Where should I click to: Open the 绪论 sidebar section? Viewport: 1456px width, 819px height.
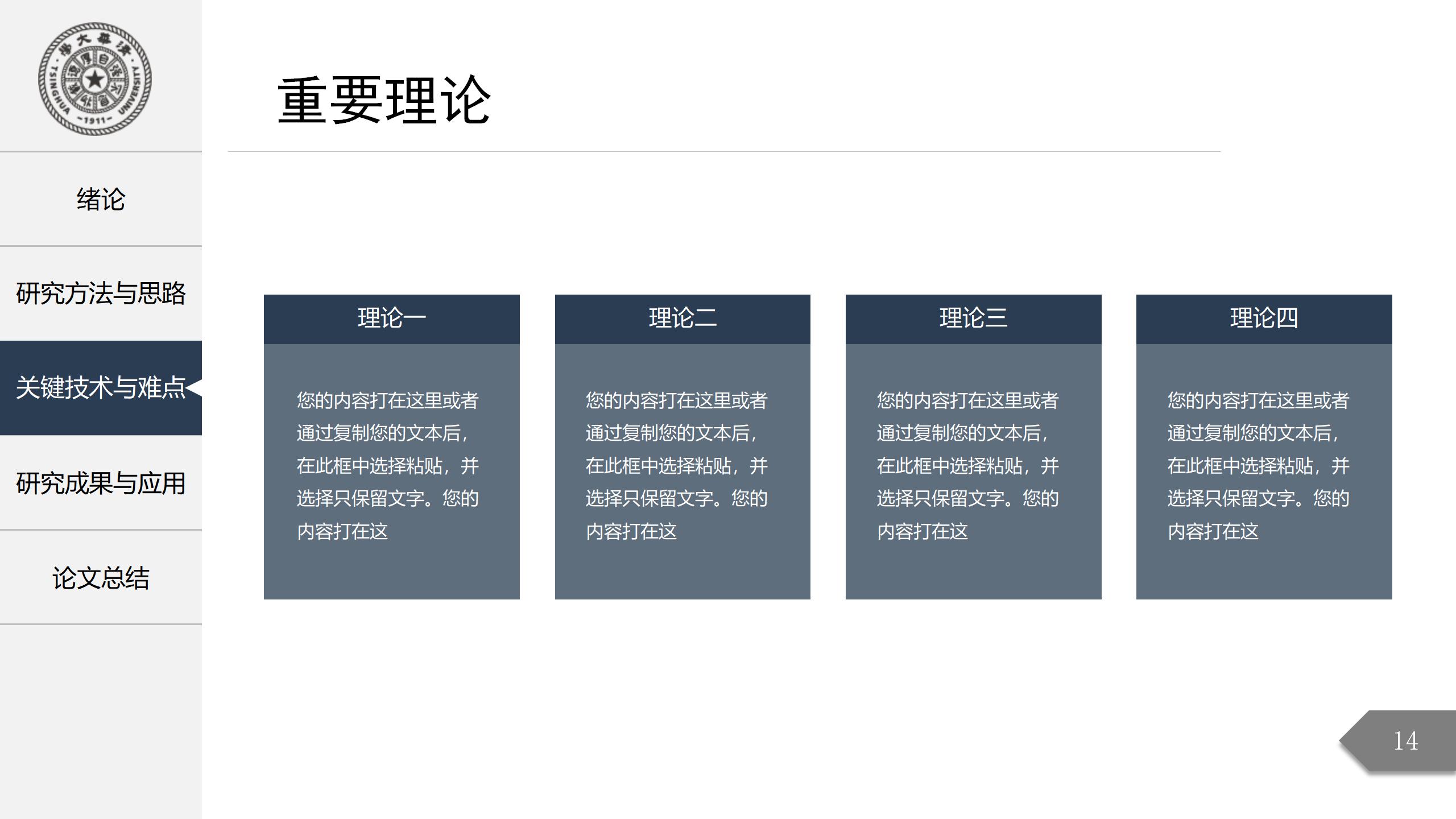pyautogui.click(x=101, y=200)
